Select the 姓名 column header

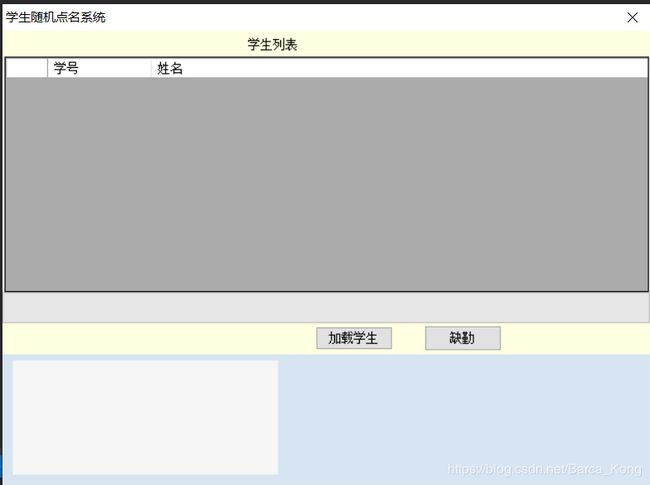399,68
